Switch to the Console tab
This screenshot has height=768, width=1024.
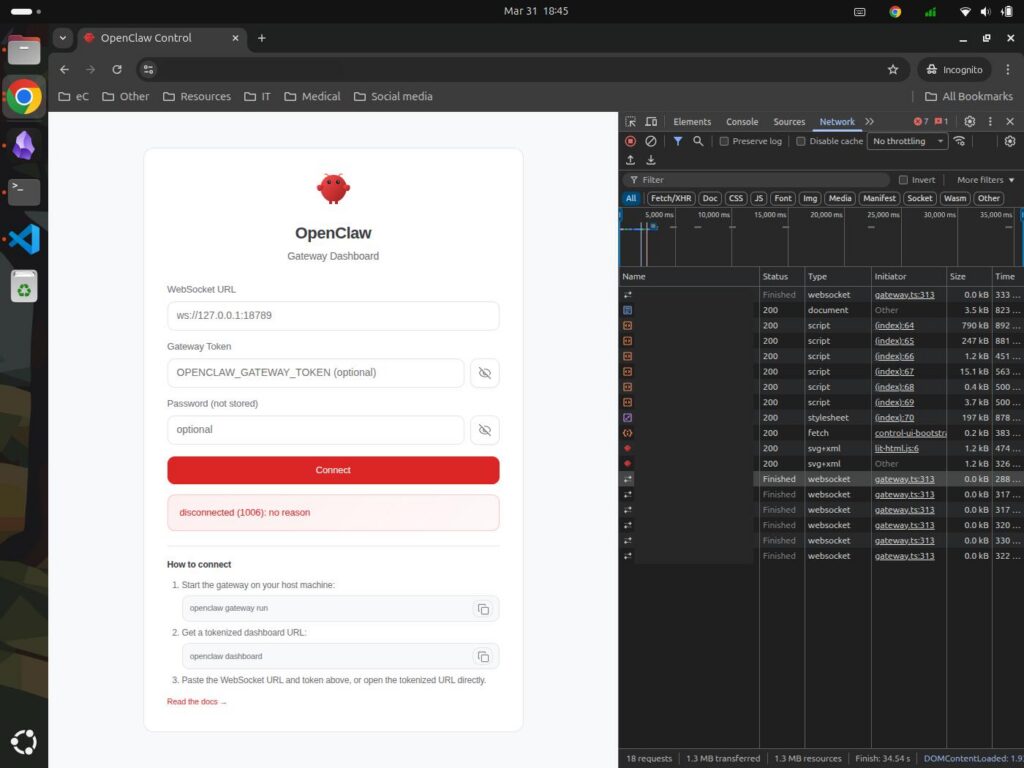741,121
